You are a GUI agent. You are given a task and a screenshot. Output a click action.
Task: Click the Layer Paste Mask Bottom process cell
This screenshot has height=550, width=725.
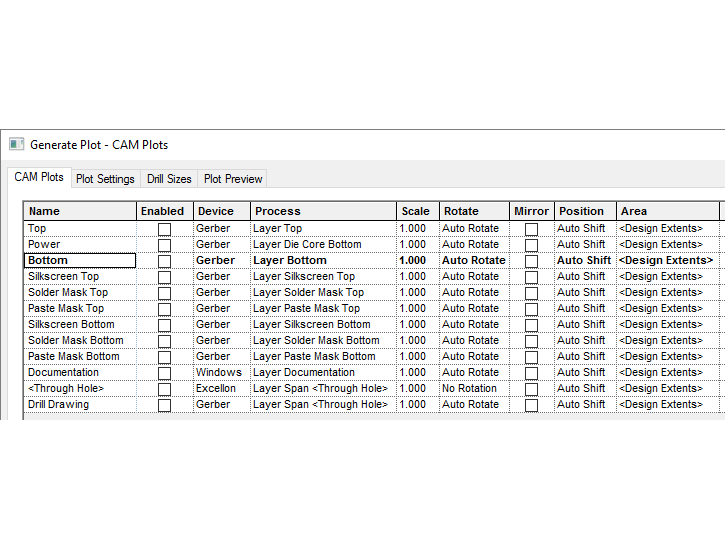tap(323, 356)
